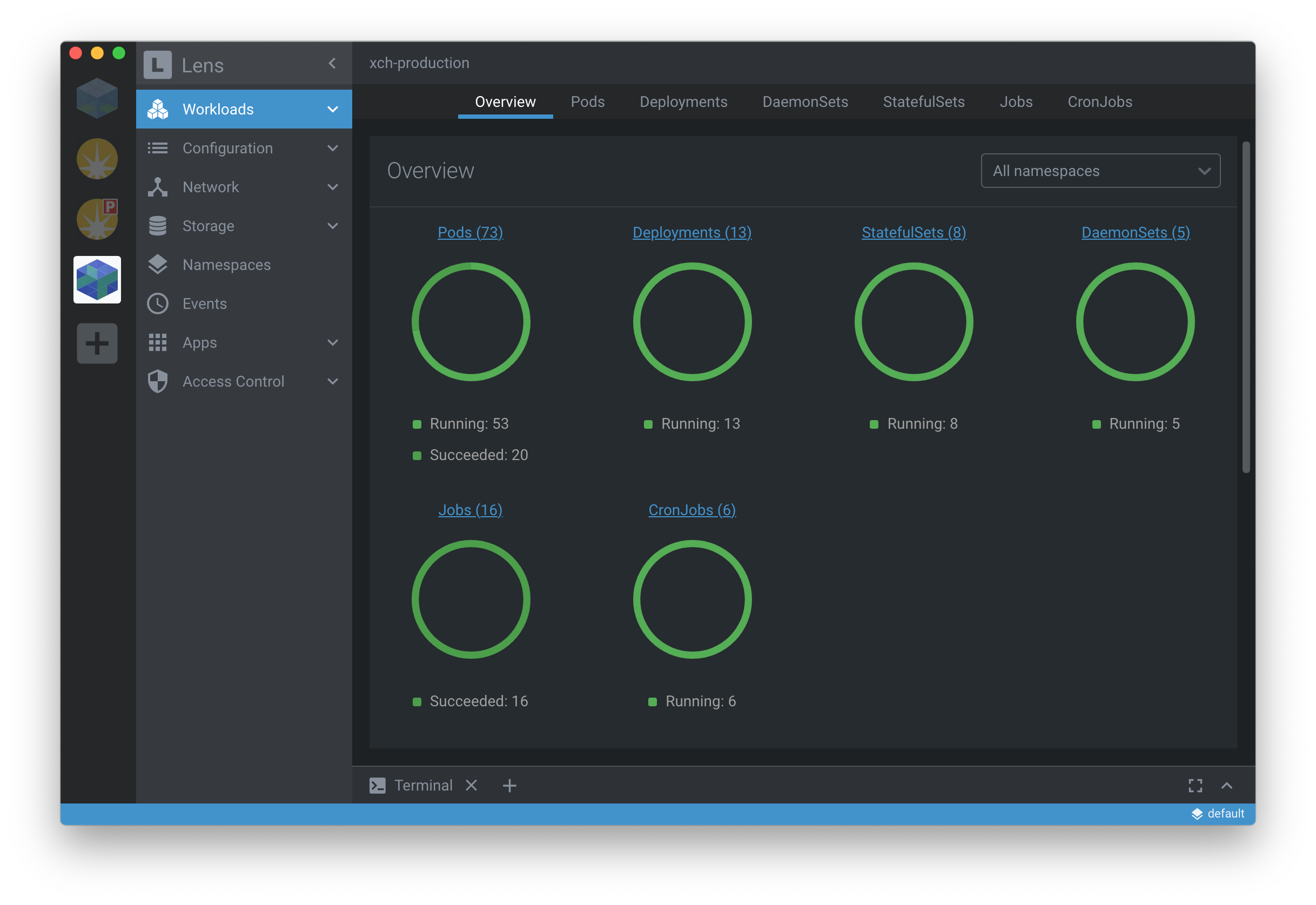Open the All namespaces dropdown
Viewport: 1316px width, 905px height.
click(x=1100, y=171)
